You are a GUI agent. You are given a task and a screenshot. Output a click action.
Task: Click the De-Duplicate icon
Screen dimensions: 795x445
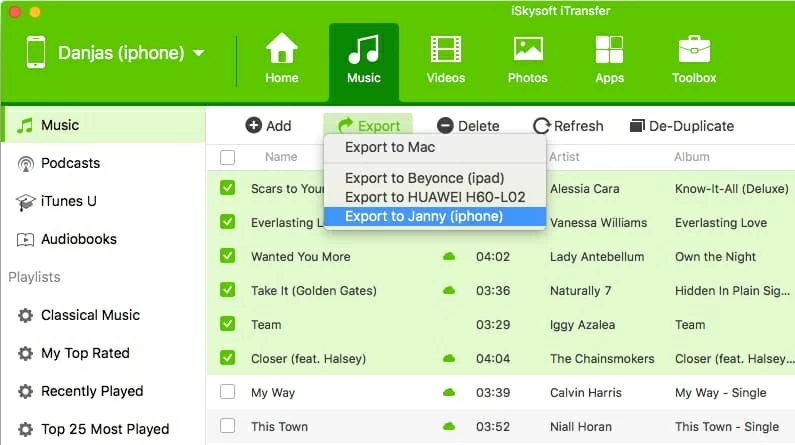[636, 126]
